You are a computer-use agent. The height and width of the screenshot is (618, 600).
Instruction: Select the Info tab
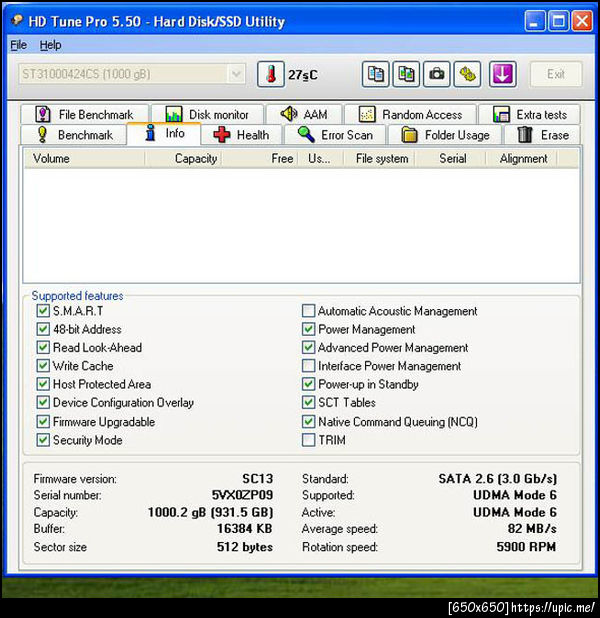point(164,134)
